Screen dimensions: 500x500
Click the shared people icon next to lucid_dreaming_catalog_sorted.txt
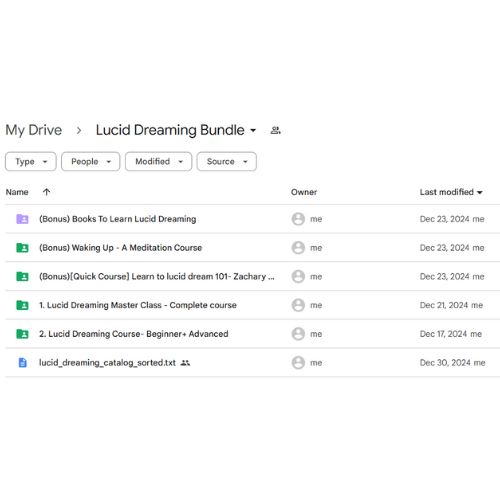coord(185,363)
